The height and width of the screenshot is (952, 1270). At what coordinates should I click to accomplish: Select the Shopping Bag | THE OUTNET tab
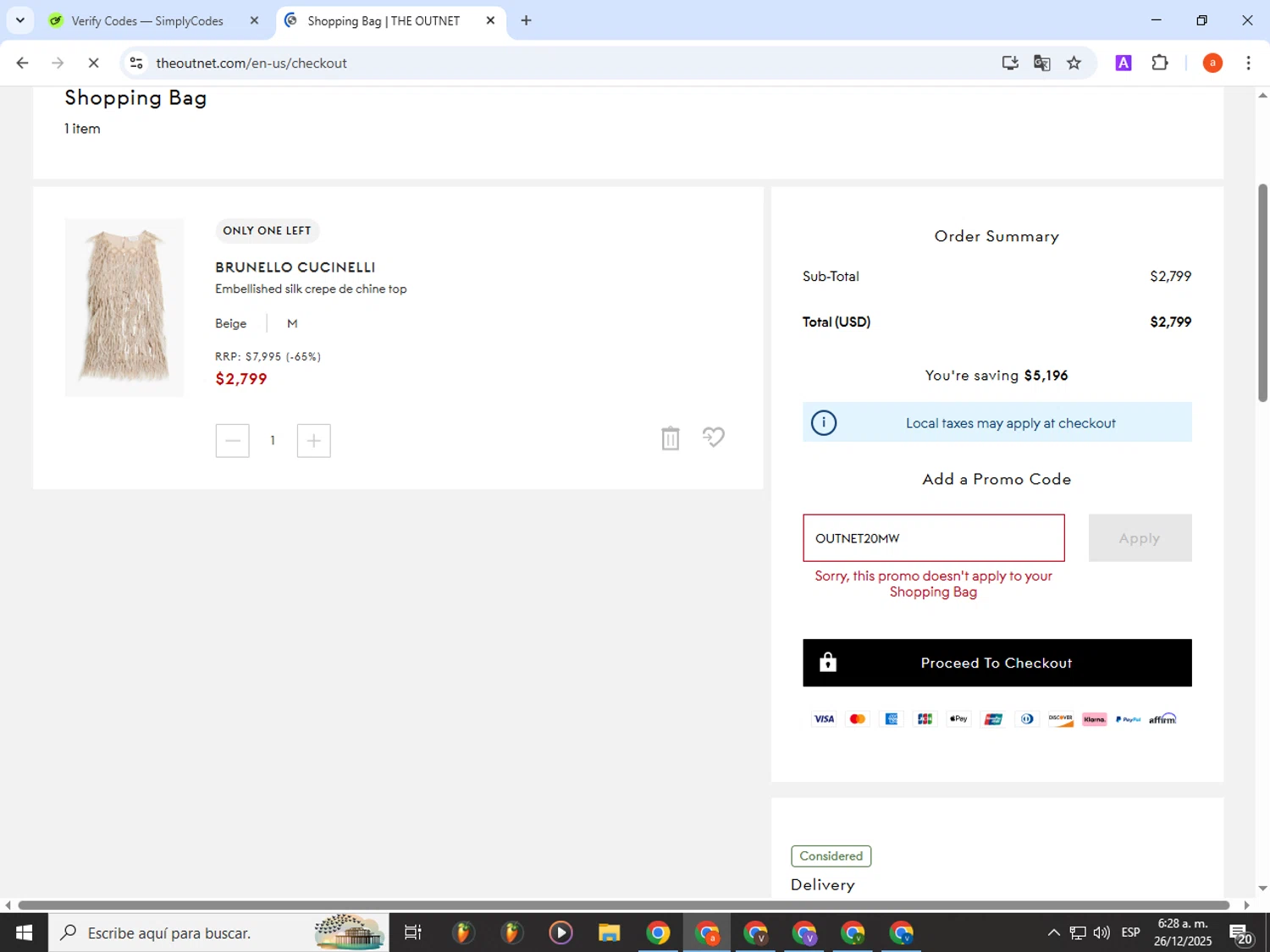coord(383,20)
